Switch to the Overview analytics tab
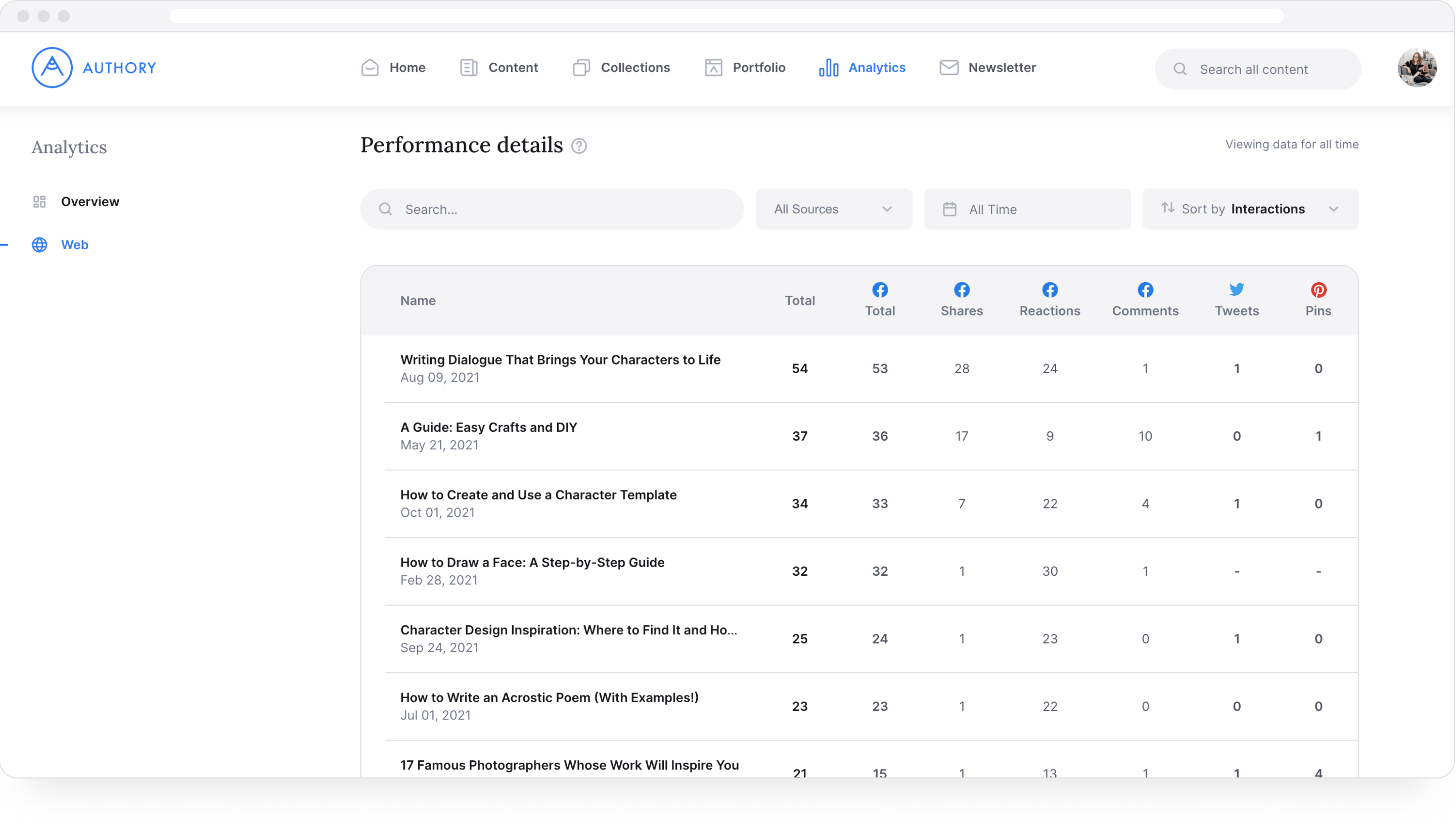The image size is (1456, 829). [x=90, y=201]
